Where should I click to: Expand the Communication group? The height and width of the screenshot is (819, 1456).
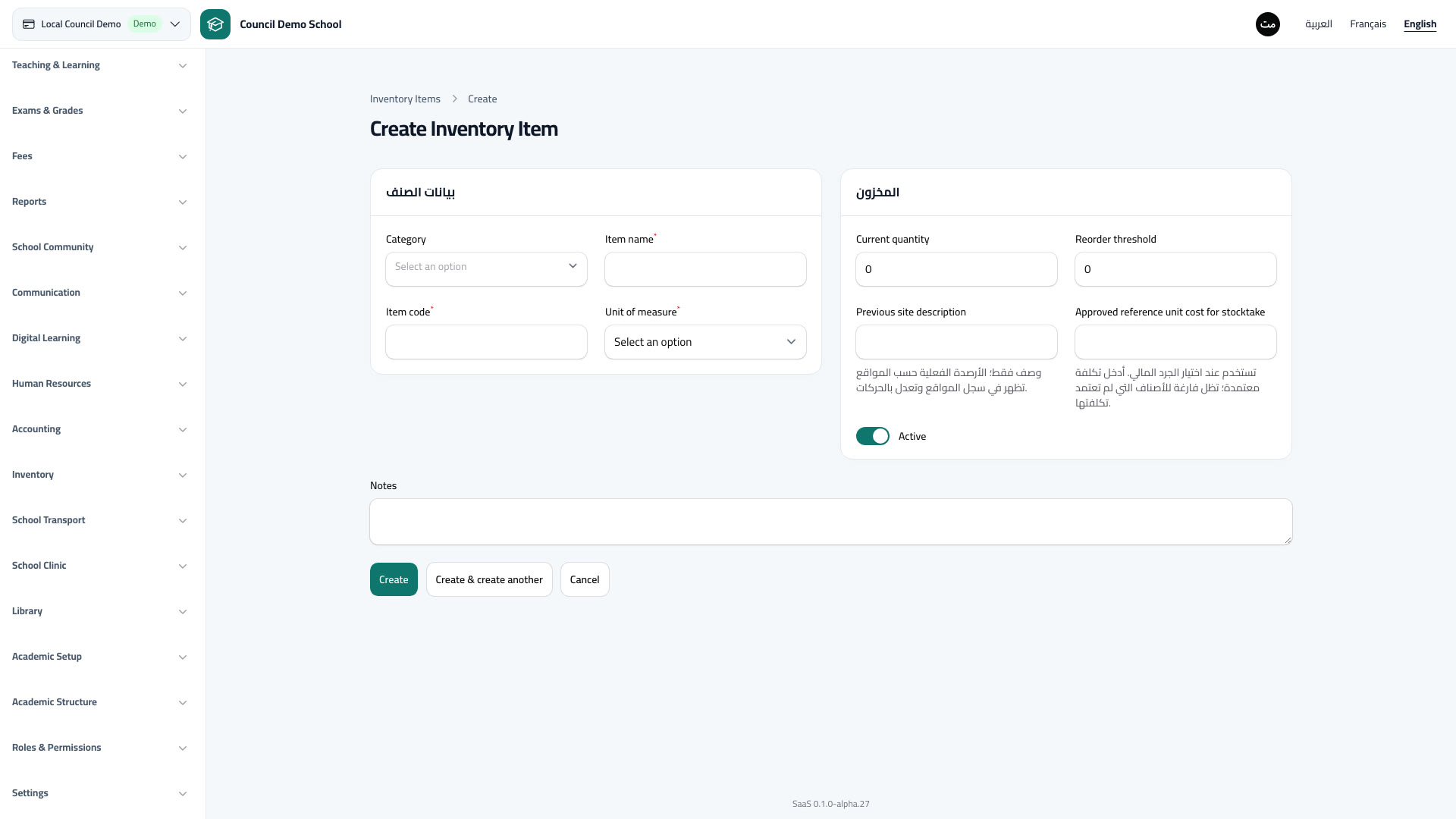99,293
